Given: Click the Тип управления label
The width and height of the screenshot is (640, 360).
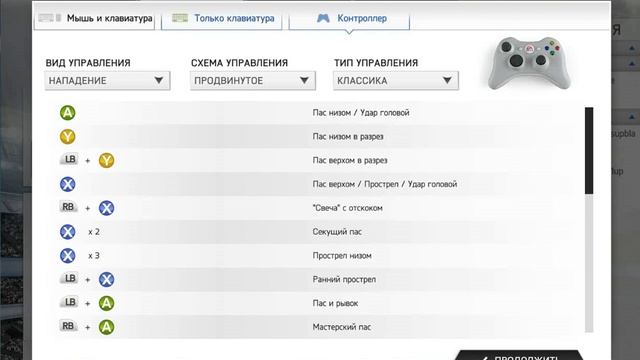Looking at the screenshot, I should [x=376, y=63].
